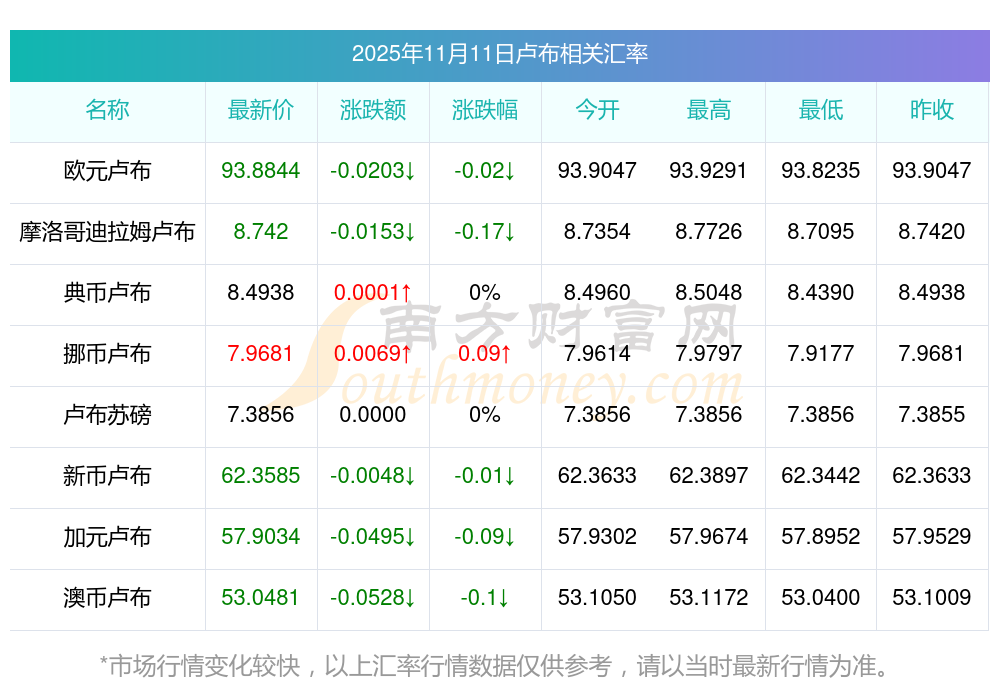Open the 摩洛哥迪拉姆卢布 row name
Viewport: 1000px width, 697px height.
107,232
